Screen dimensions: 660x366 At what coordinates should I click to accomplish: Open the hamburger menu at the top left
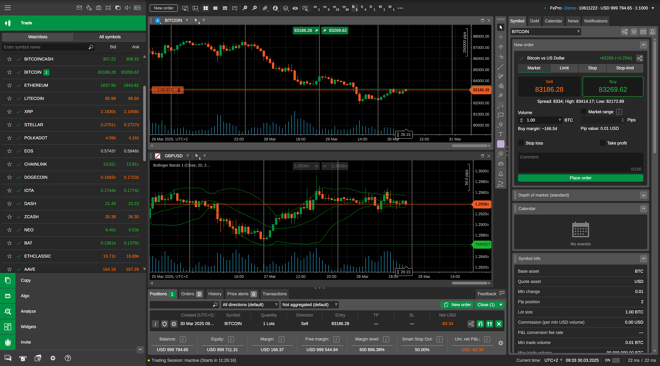(x=8, y=8)
